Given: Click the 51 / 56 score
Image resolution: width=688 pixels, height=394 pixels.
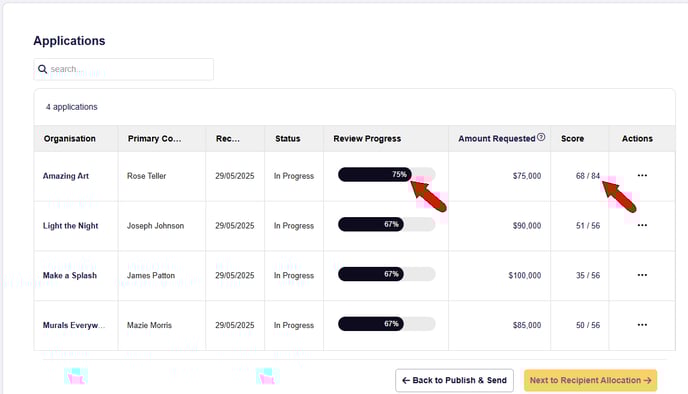Looking at the screenshot, I should [x=588, y=226].
